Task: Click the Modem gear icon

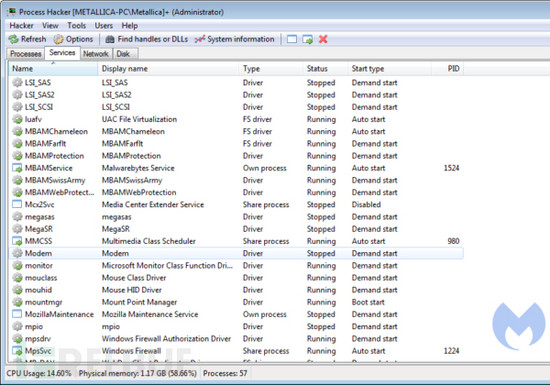Action: click(17, 253)
